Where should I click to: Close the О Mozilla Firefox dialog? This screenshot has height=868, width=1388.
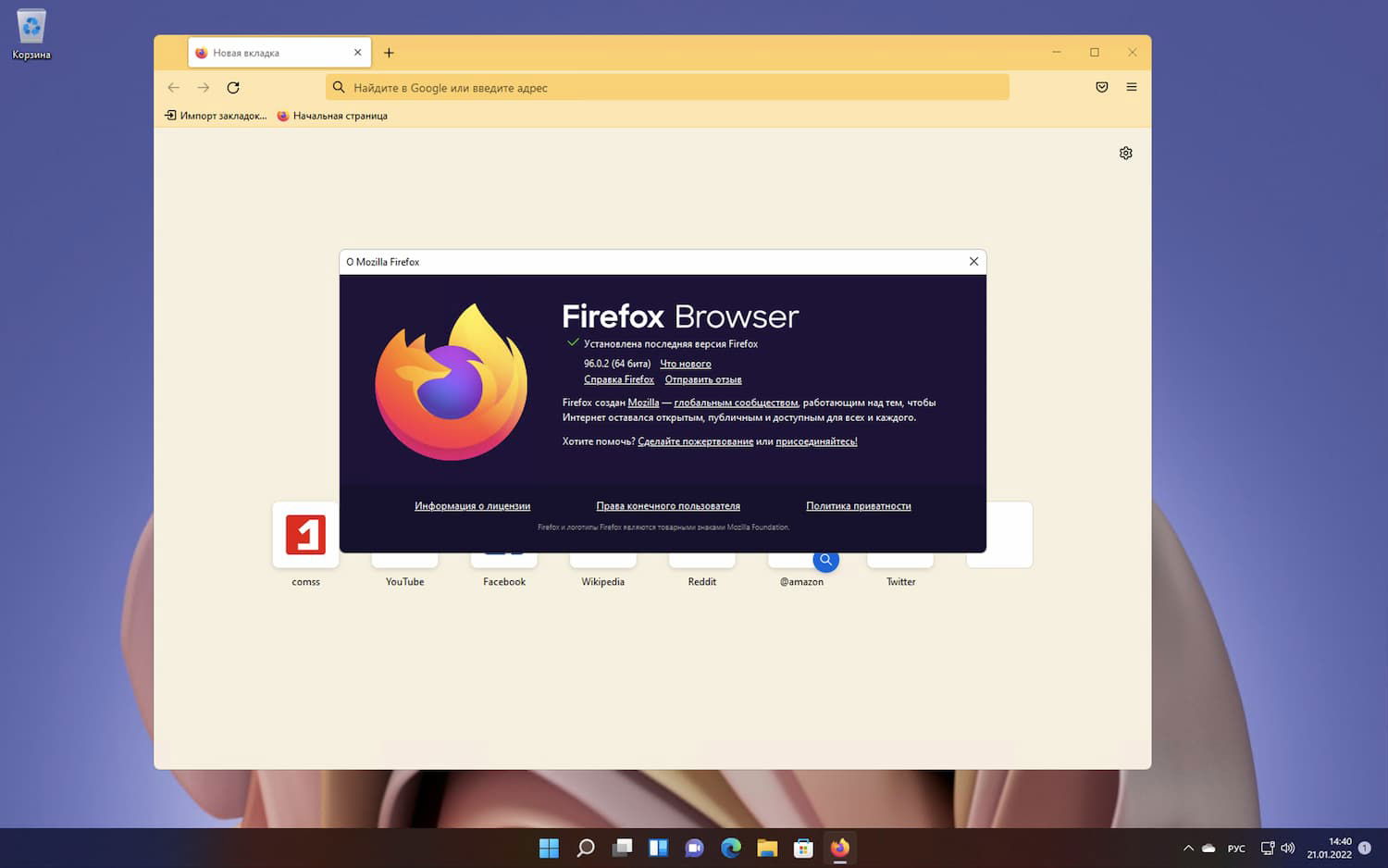click(973, 262)
